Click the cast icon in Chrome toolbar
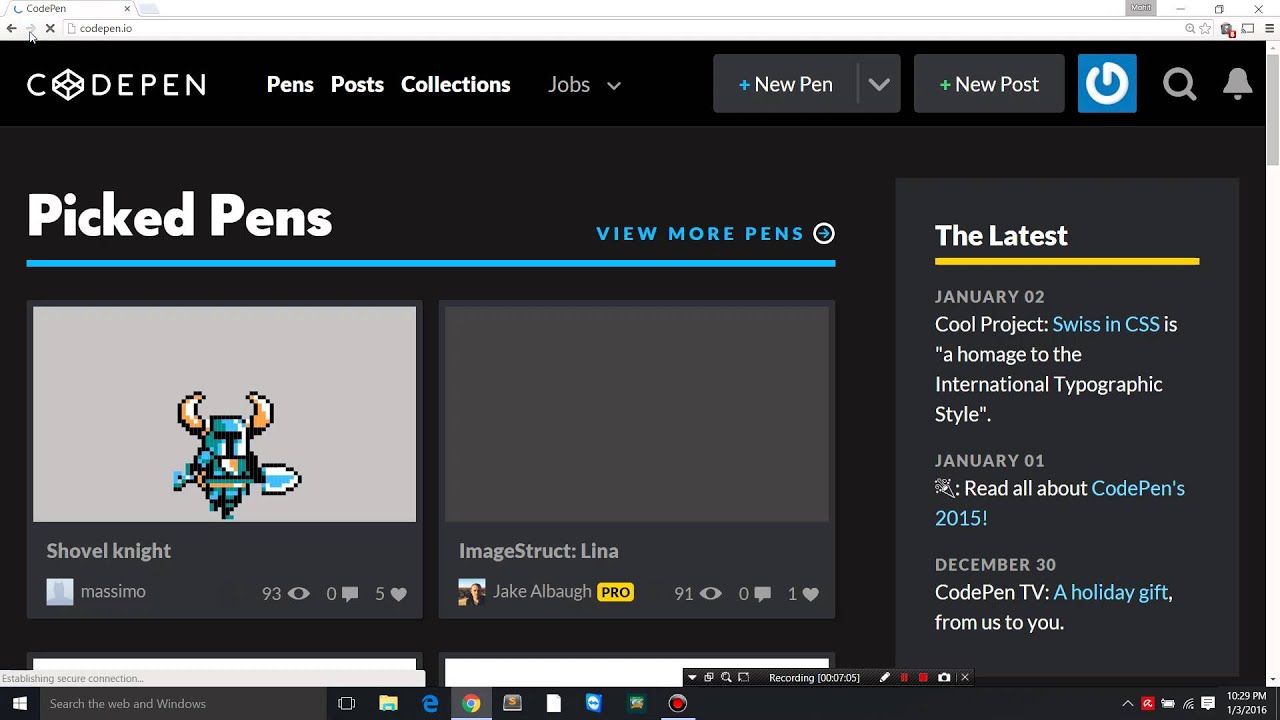This screenshot has height=720, width=1280. [1248, 28]
